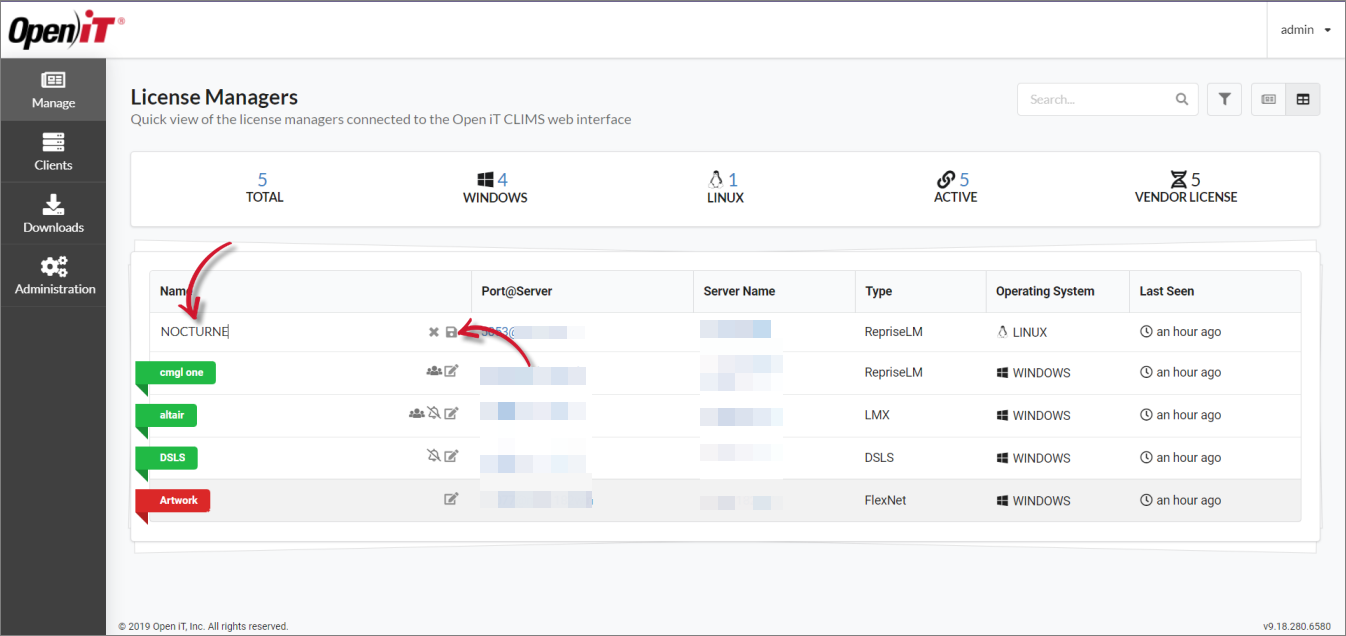Save the NOCTURNE name edit
Viewport: 1346px width, 636px height.
(451, 332)
